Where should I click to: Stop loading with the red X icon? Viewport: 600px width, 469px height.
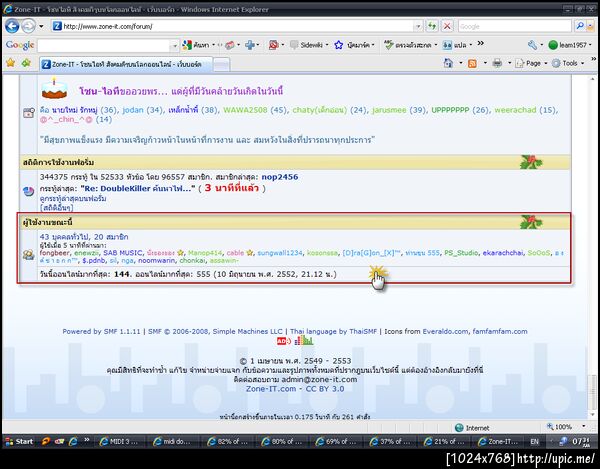447,26
